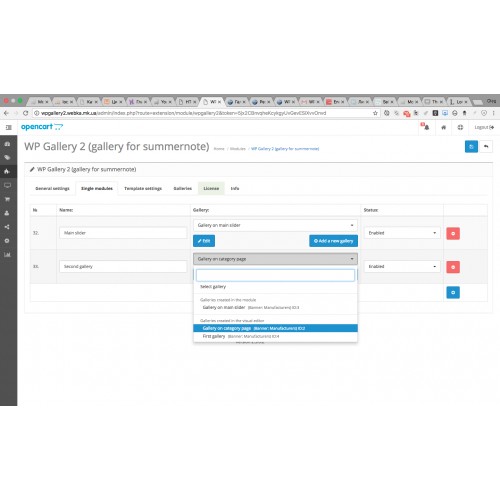This screenshot has height=500, width=500.
Task: Click the Modules breadcrumb link
Action: (x=238, y=149)
